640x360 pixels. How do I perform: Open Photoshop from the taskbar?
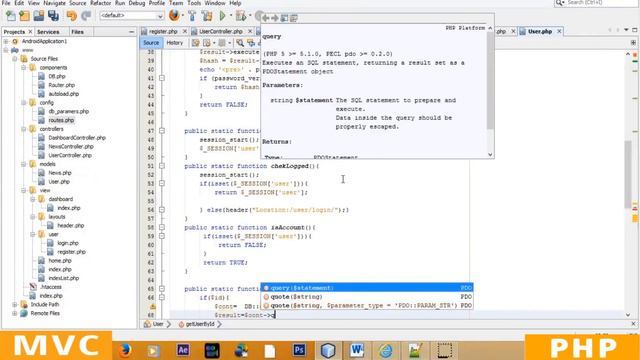coord(299,350)
